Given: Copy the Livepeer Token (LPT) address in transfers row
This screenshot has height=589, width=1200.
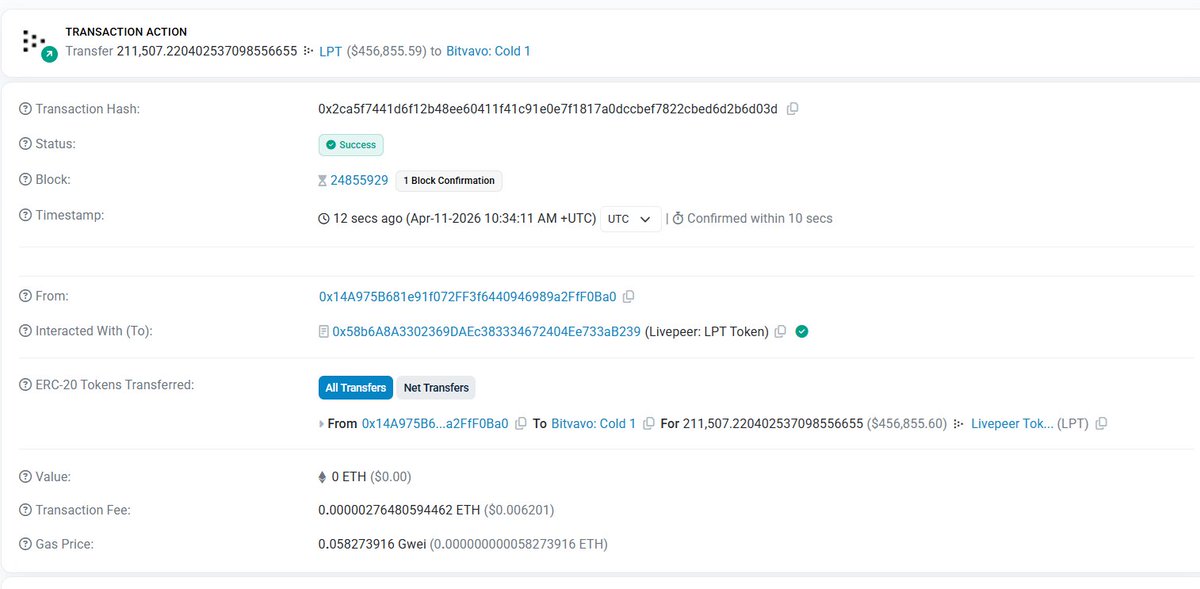Looking at the screenshot, I should pos(1101,424).
